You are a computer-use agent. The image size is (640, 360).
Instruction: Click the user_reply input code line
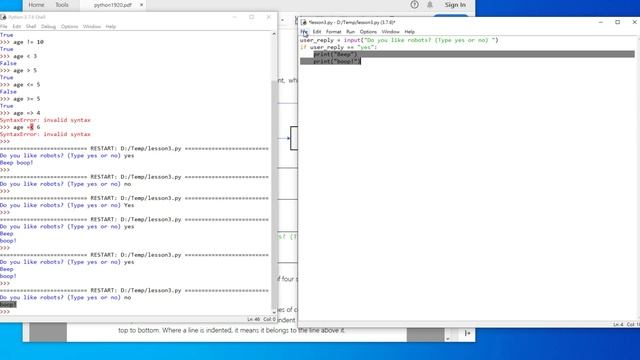[399, 40]
